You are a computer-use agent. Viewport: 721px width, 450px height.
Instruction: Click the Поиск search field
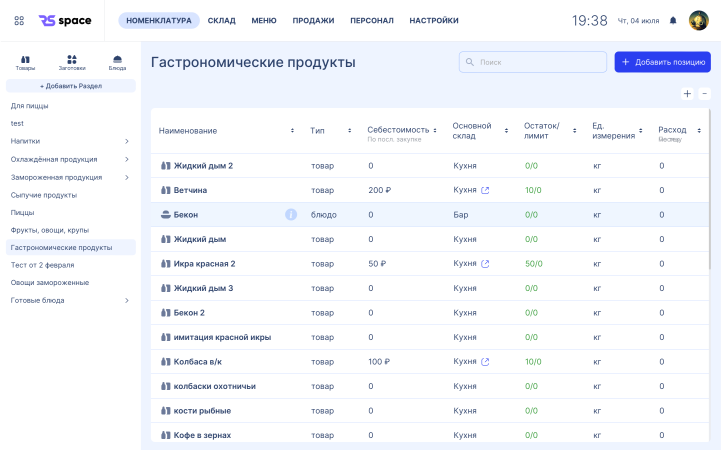532,62
